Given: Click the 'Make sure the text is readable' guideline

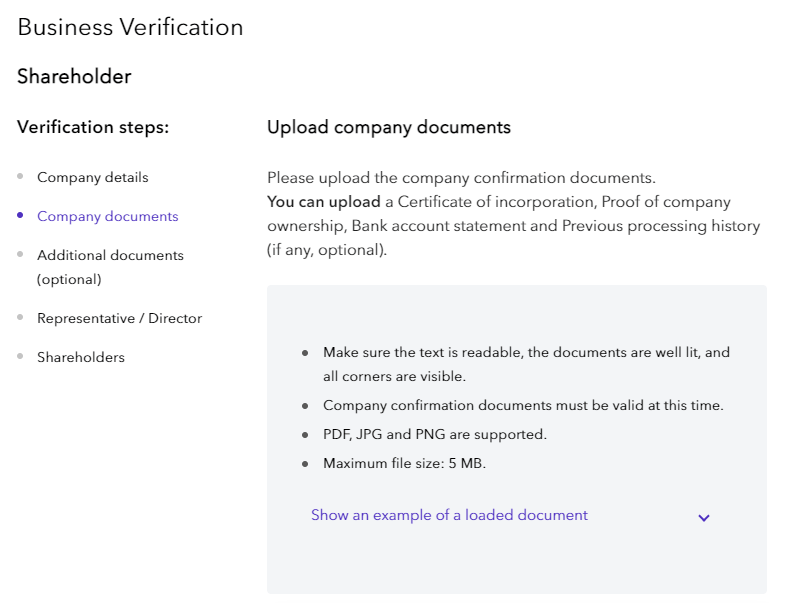Looking at the screenshot, I should [x=526, y=353].
